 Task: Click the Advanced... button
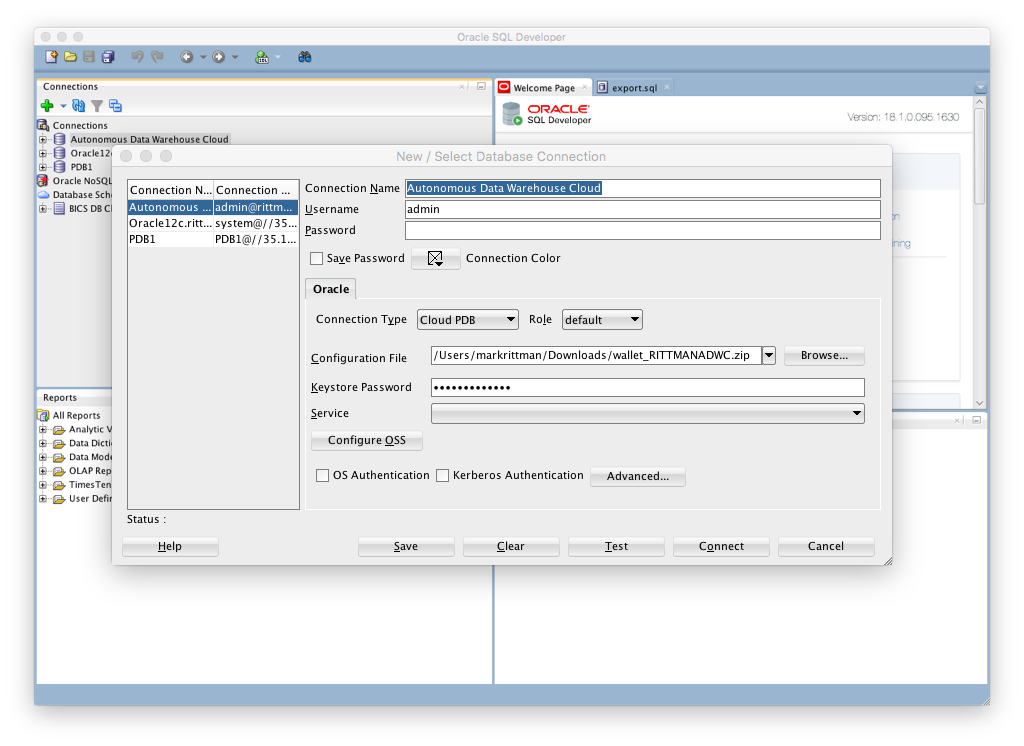pyautogui.click(x=637, y=476)
